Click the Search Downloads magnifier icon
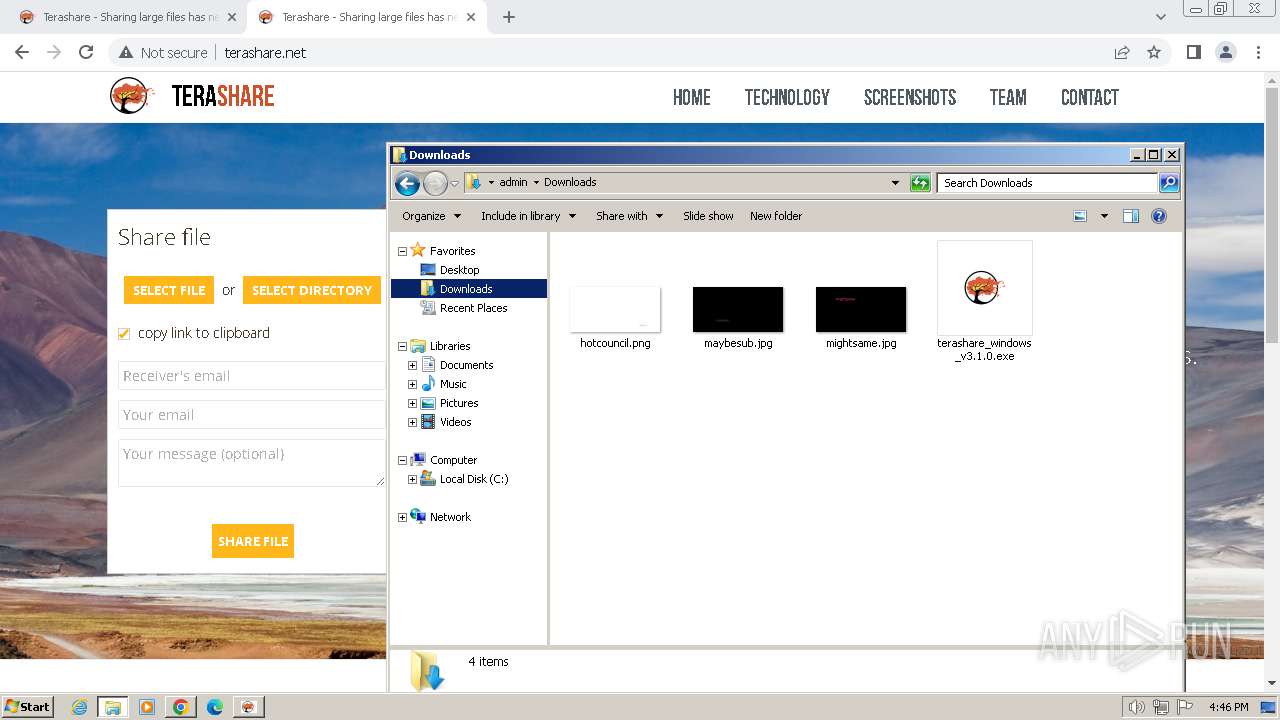The width and height of the screenshot is (1280, 720). click(1169, 183)
